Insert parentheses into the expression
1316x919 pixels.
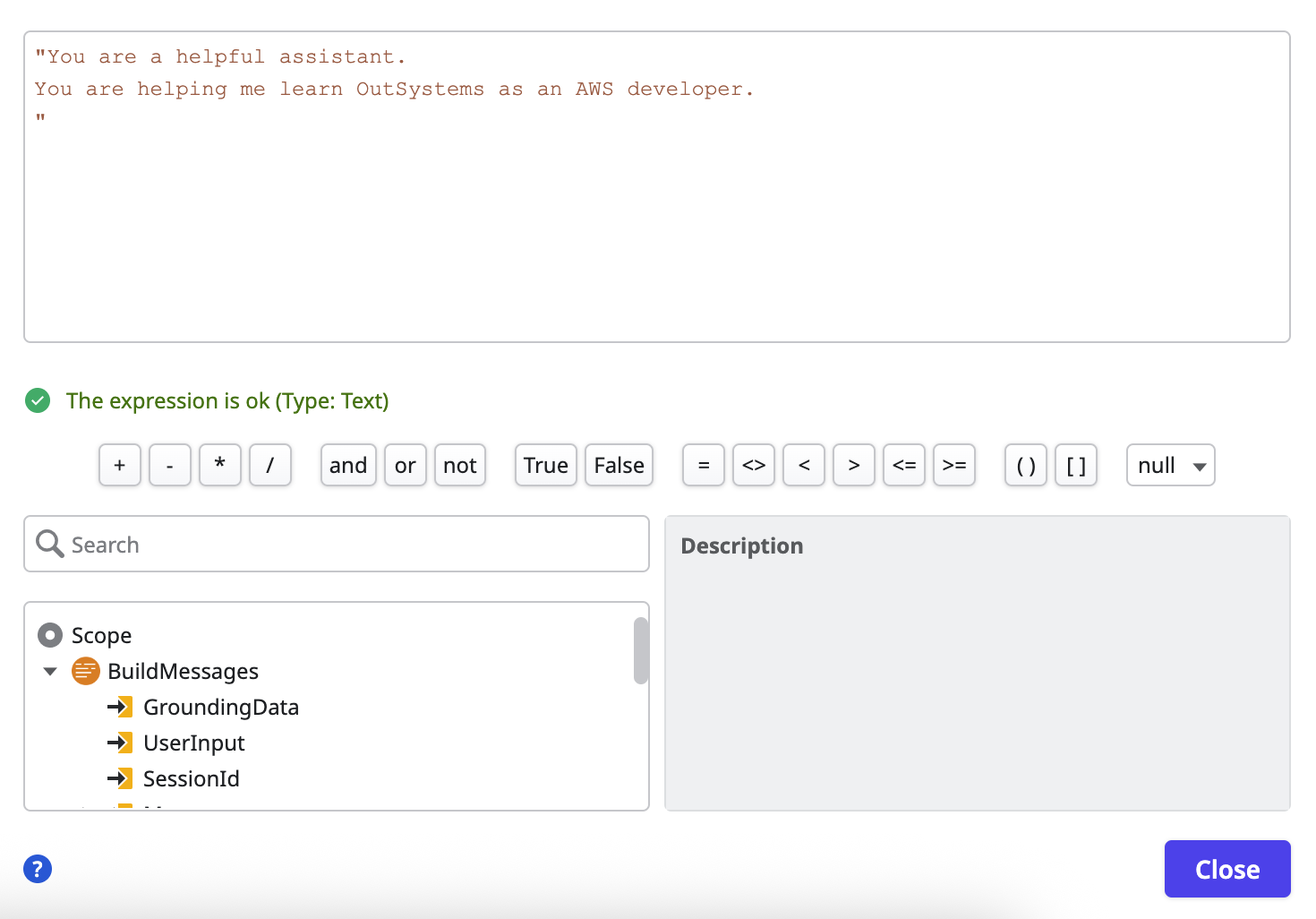(x=1026, y=465)
